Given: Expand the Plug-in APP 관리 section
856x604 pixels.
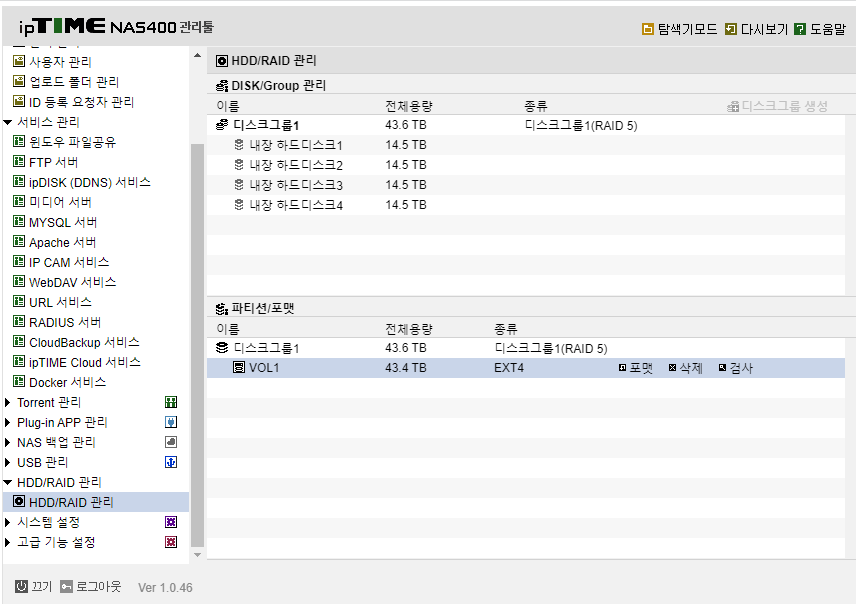Looking at the screenshot, I should pyautogui.click(x=7, y=422).
